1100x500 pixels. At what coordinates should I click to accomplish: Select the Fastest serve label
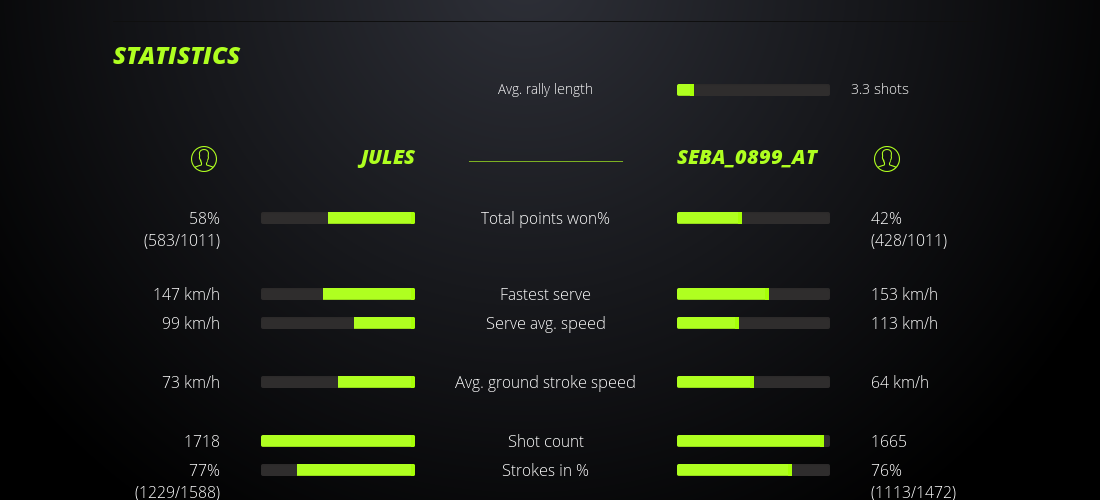click(545, 294)
